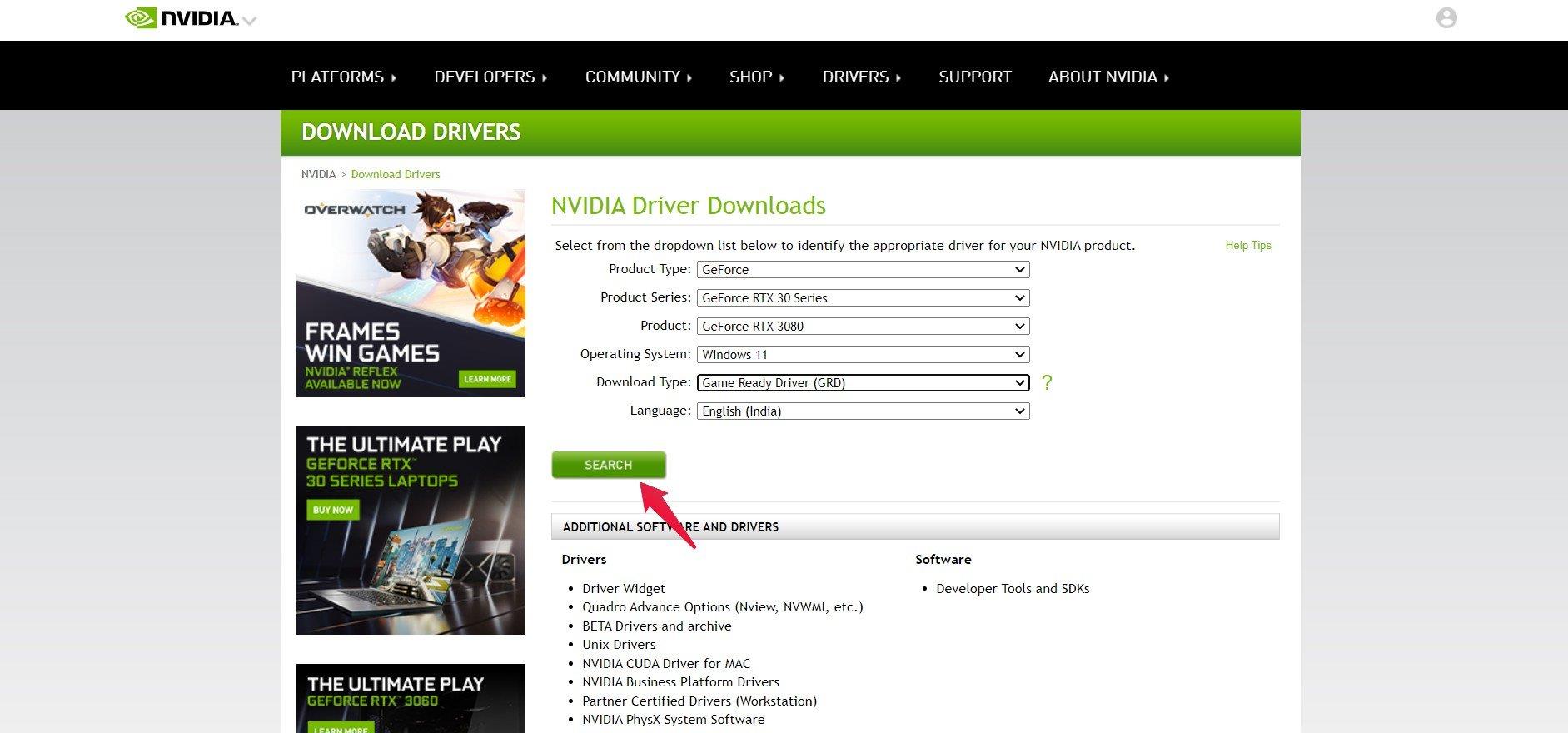Open the Product Series dropdown
The height and width of the screenshot is (733, 1568).
pos(863,298)
